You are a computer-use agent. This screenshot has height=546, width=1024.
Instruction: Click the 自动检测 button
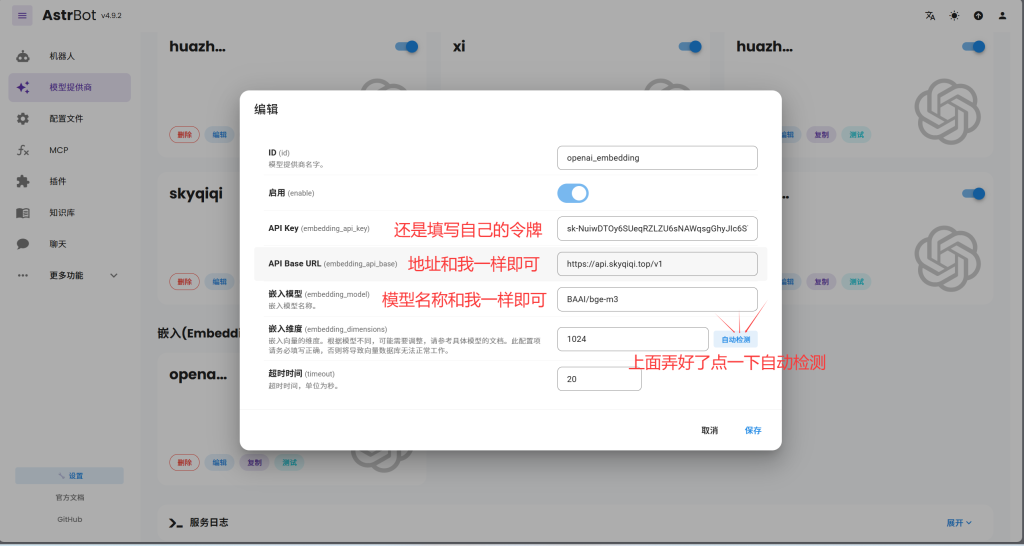pyautogui.click(x=735, y=340)
